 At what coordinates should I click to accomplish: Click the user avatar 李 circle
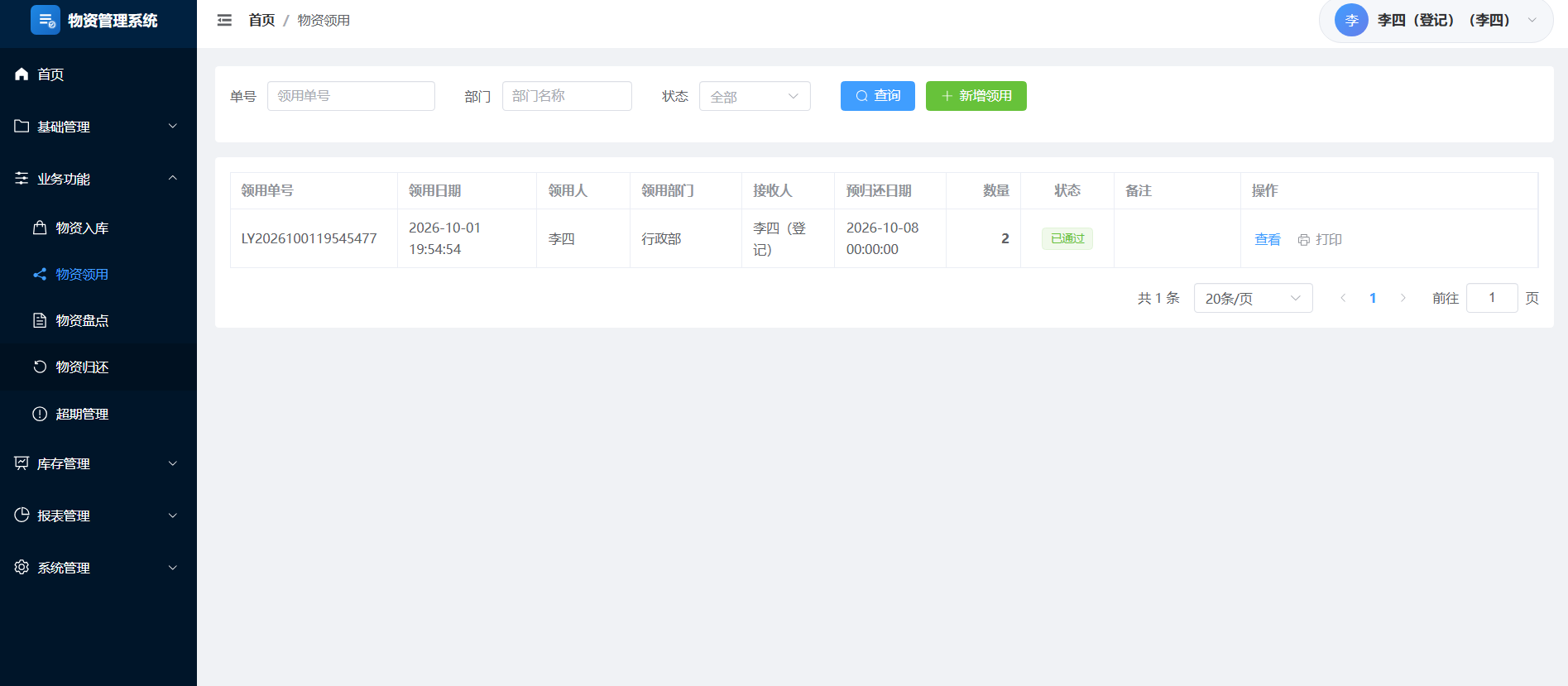point(1351,20)
